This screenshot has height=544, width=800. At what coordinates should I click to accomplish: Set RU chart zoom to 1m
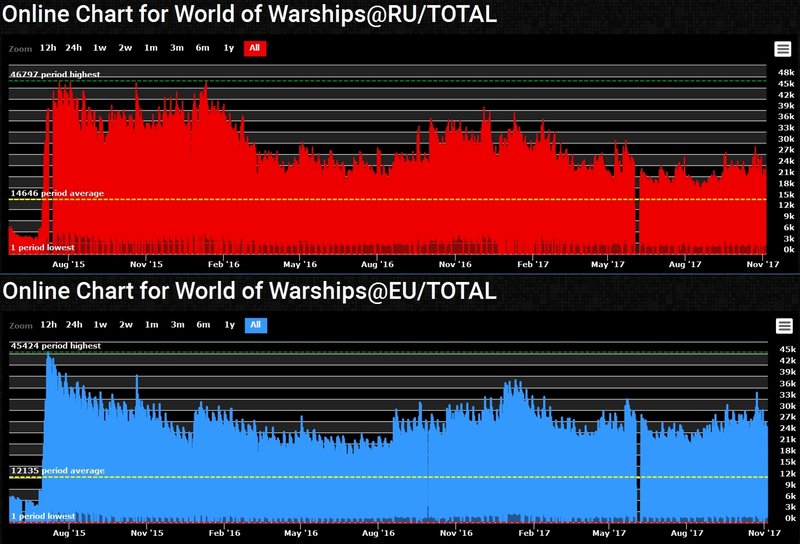tap(151, 48)
